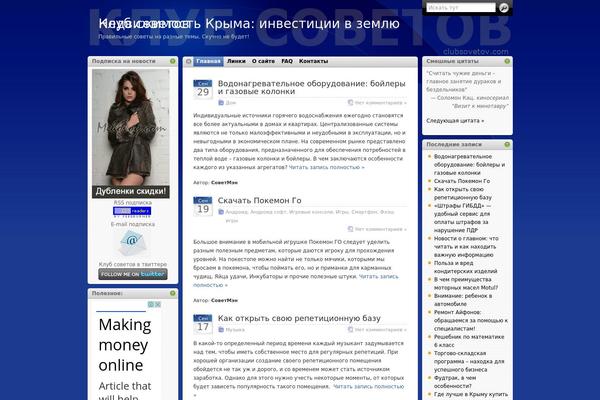Open the О сайте menu item
Viewport: 600px width, 400px height.
(x=263, y=61)
